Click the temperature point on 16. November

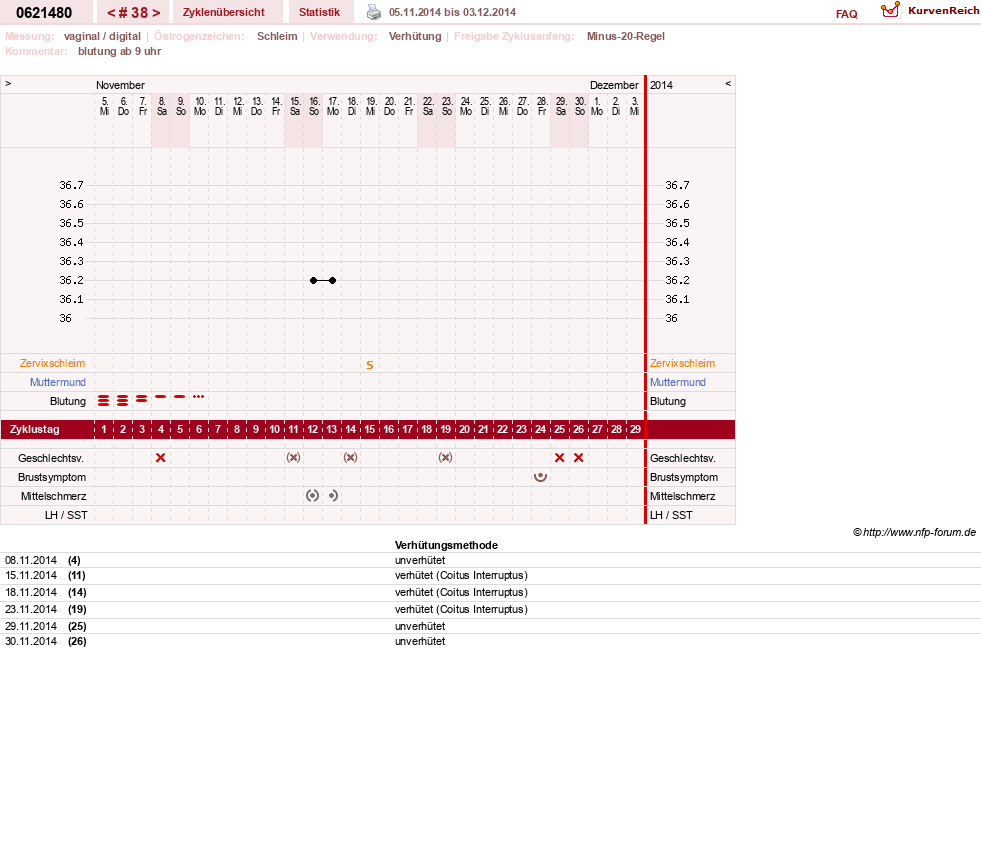pos(313,280)
